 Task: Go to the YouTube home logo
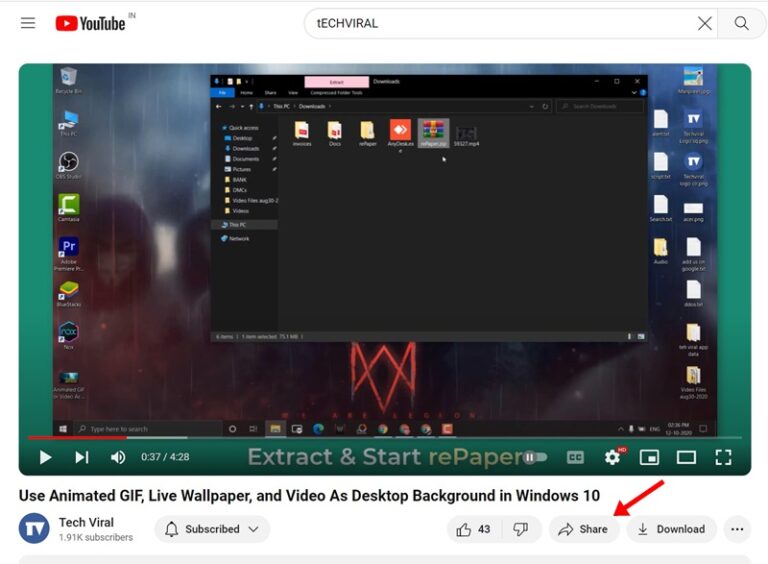(x=90, y=23)
